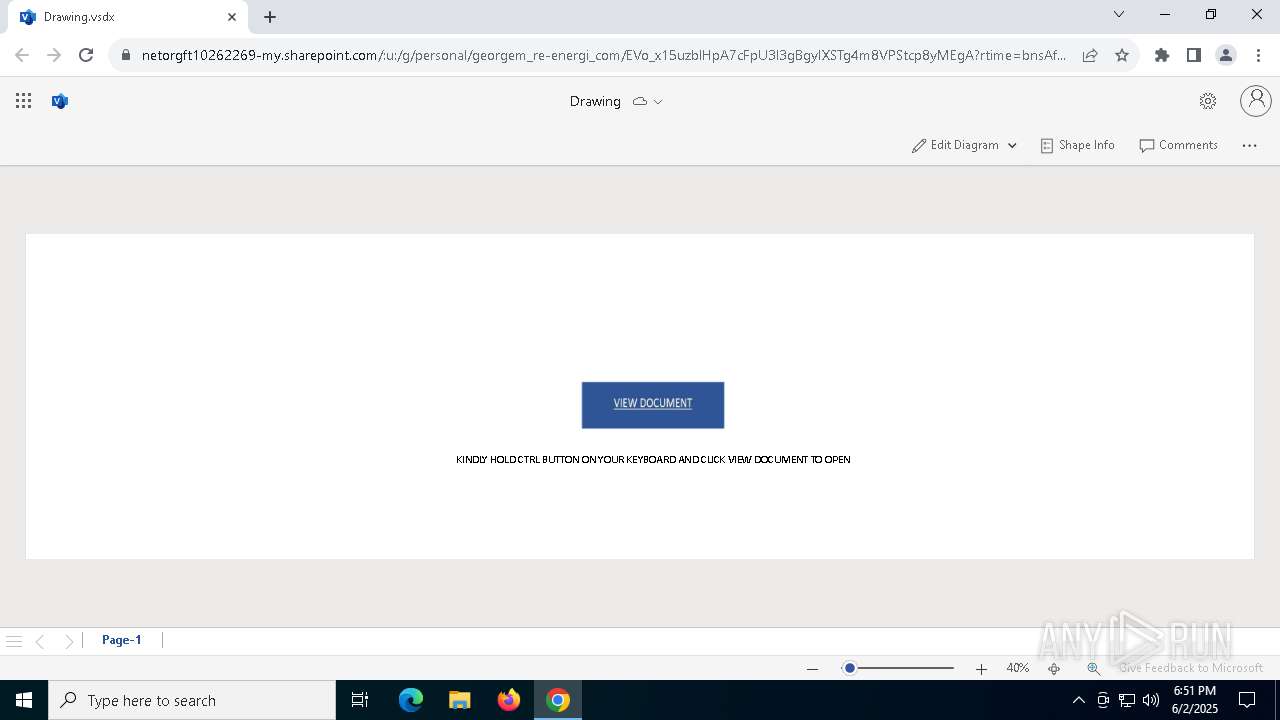Open the taskbar clock and date

click(x=1195, y=700)
